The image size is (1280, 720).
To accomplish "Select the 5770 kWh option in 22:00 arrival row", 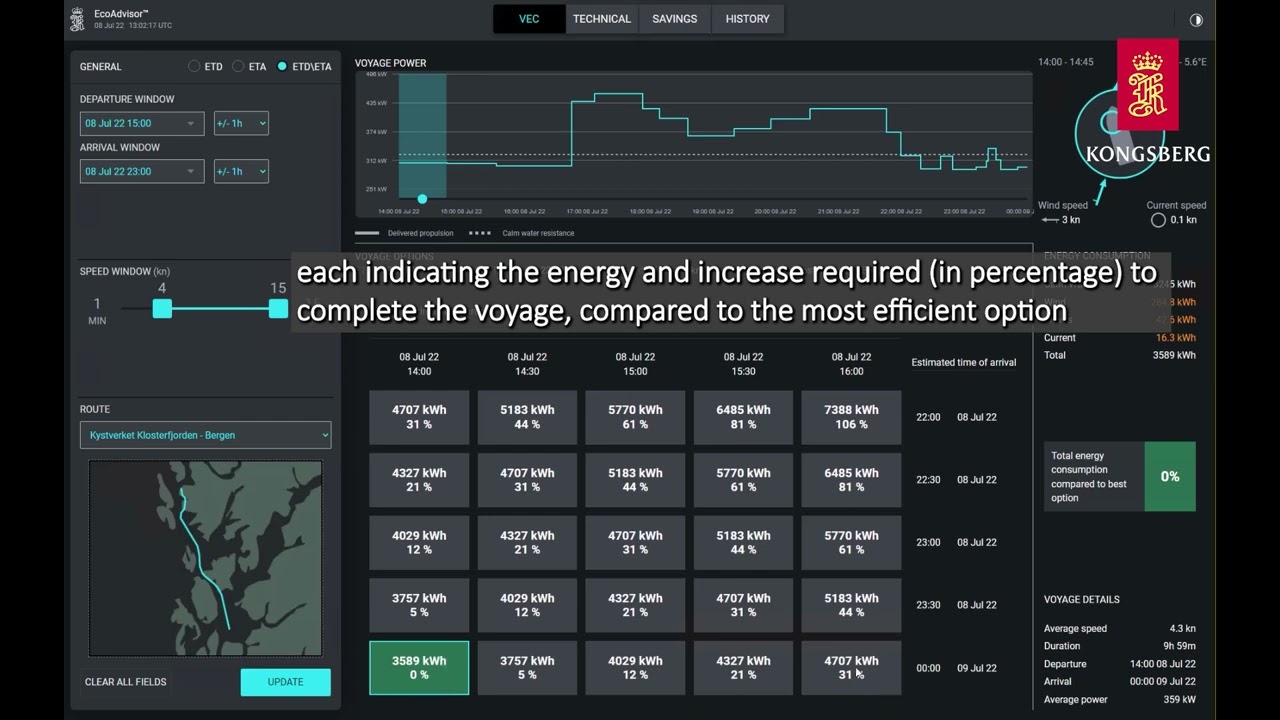I will click(635, 417).
